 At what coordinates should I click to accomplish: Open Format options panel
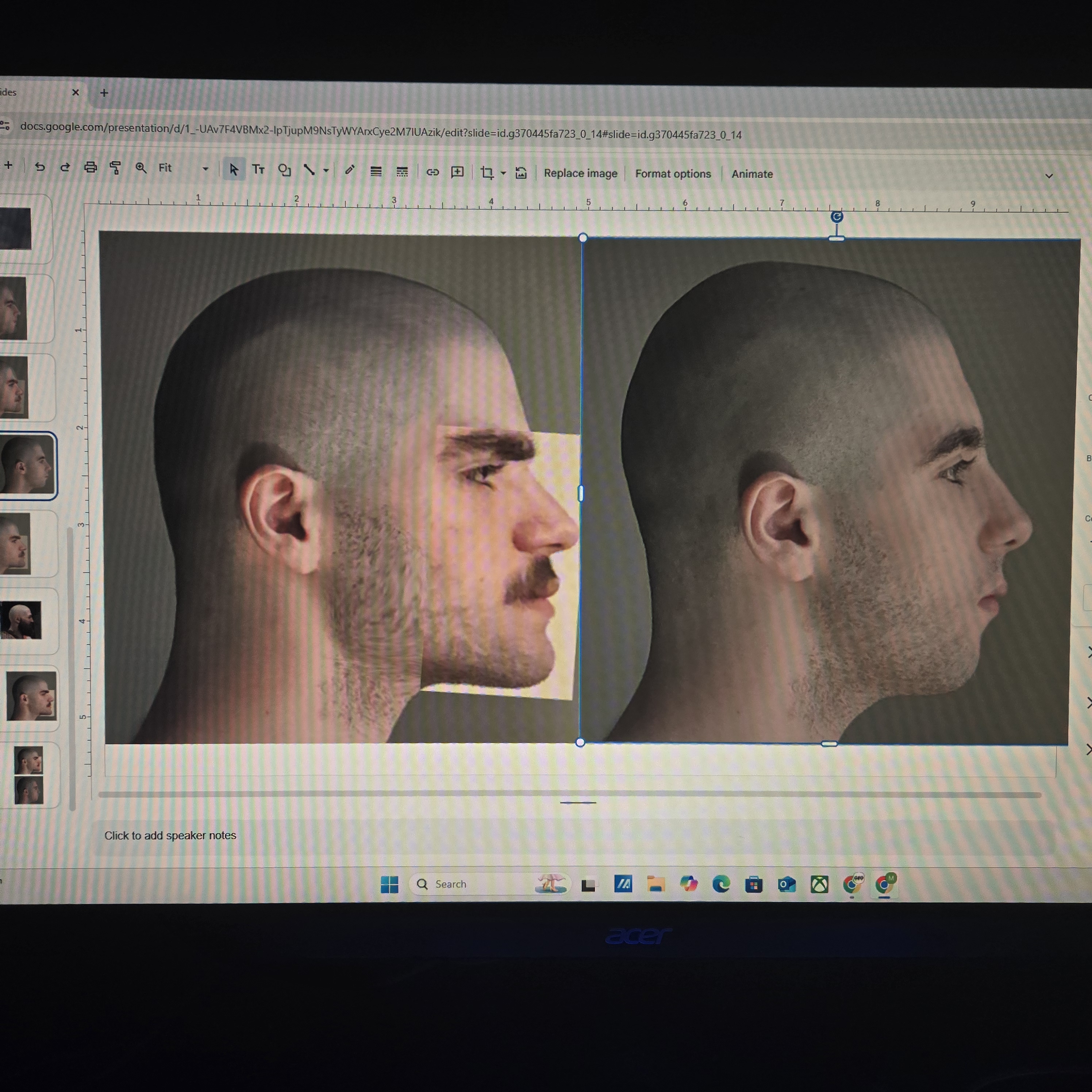(x=673, y=173)
